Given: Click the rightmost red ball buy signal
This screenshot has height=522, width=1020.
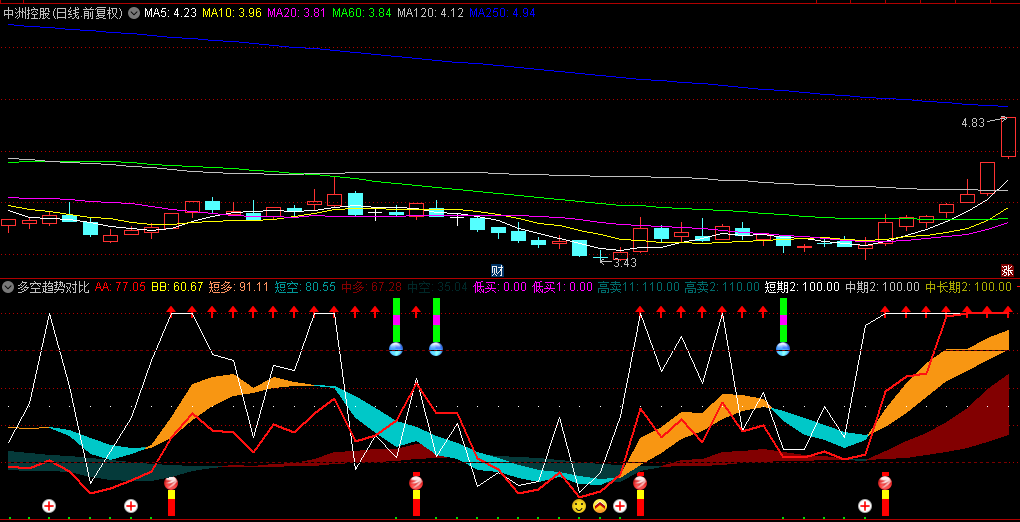Looking at the screenshot, I should click(x=885, y=483).
